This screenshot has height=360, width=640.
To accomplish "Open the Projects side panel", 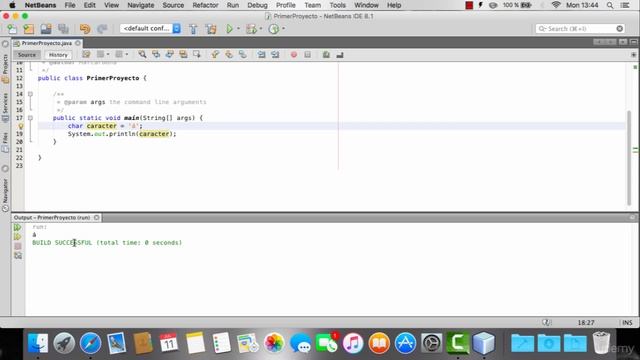I will point(5,69).
